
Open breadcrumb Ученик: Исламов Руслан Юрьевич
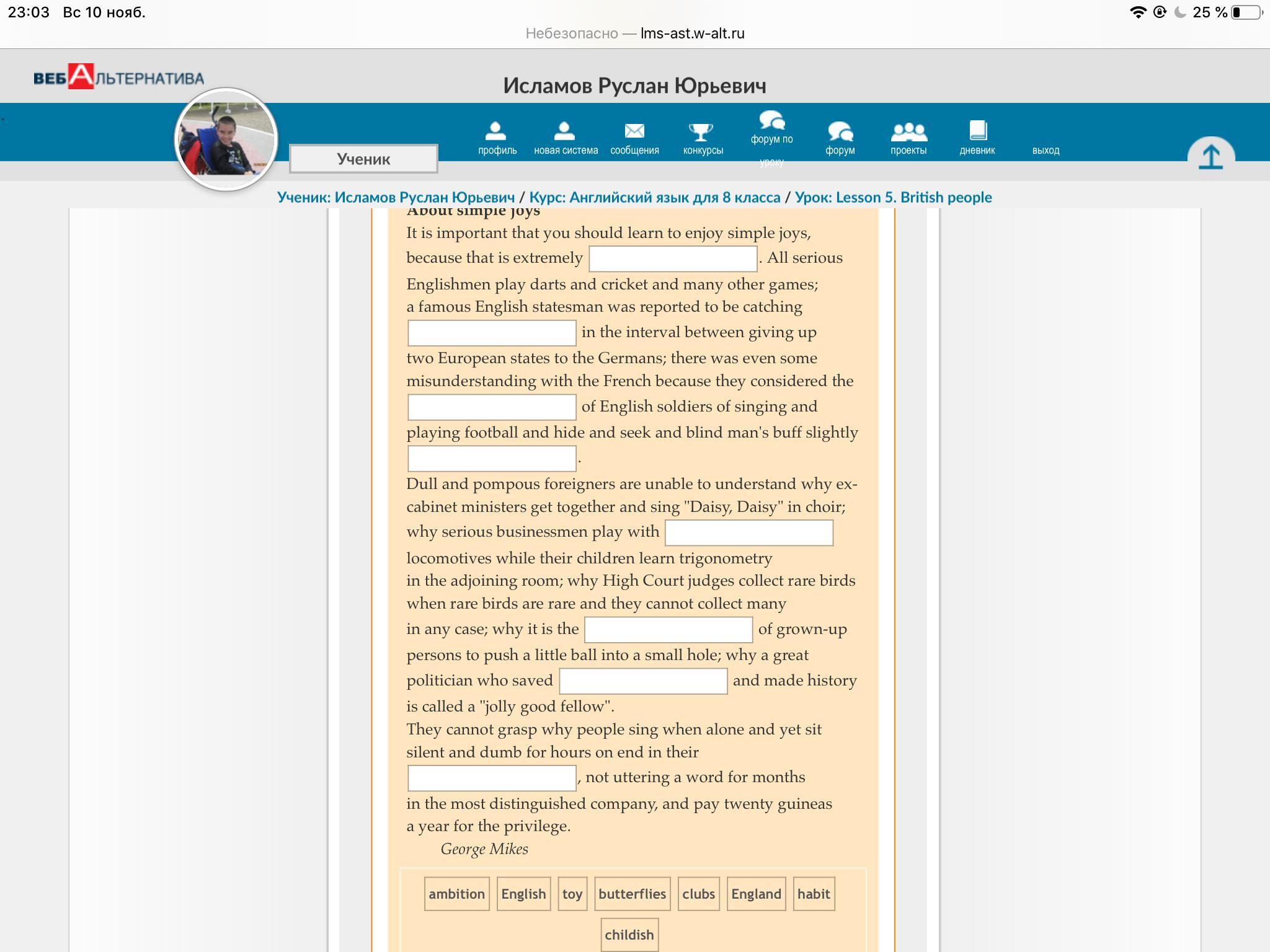tap(396, 197)
